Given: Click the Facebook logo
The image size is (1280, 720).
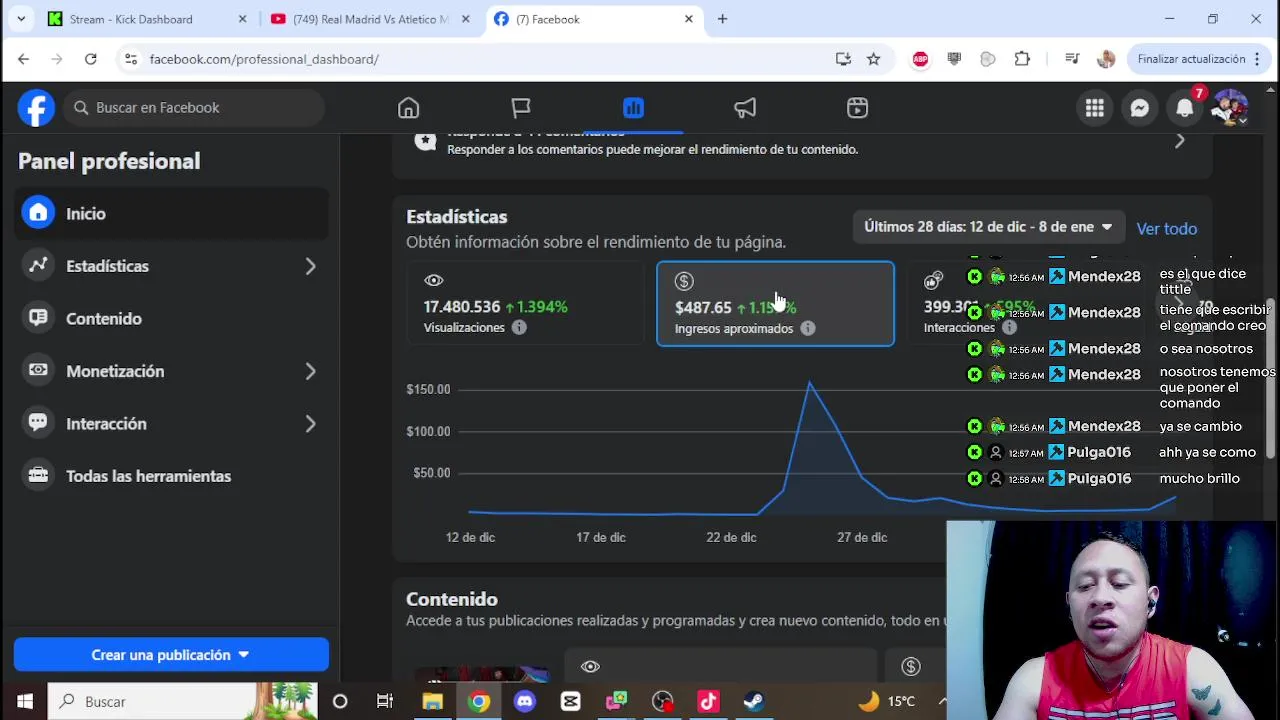Looking at the screenshot, I should point(36,108).
